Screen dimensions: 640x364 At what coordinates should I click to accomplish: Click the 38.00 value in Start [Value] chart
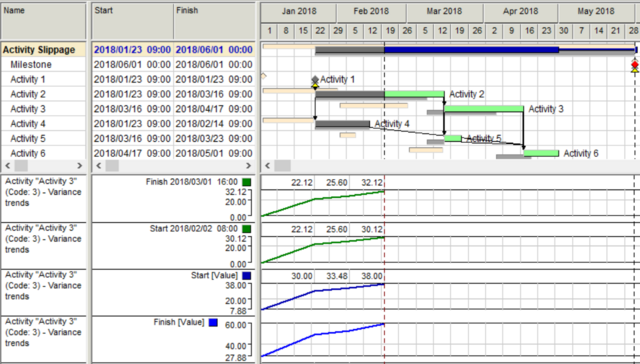372,276
